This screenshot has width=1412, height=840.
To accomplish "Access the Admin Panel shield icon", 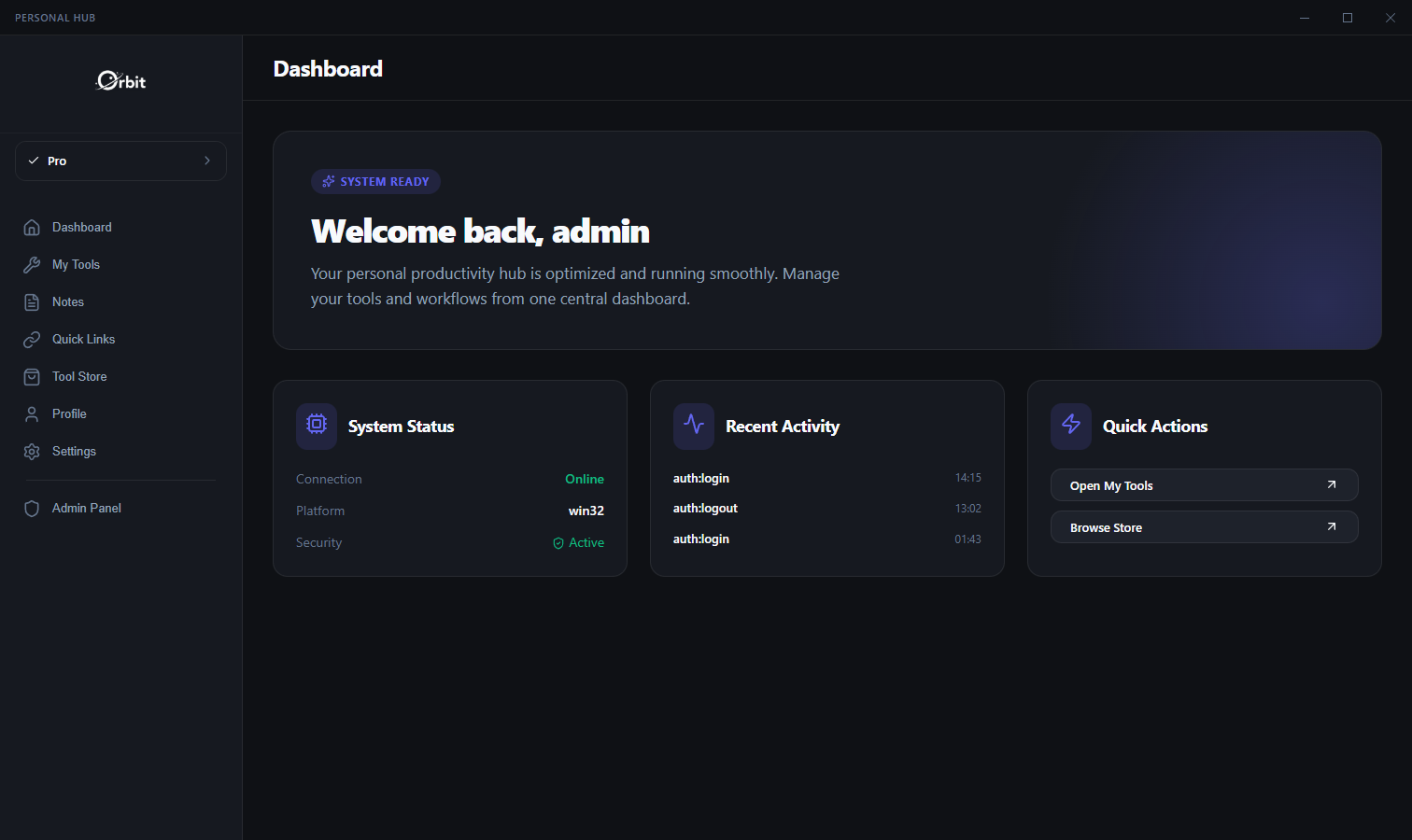I will click(32, 508).
